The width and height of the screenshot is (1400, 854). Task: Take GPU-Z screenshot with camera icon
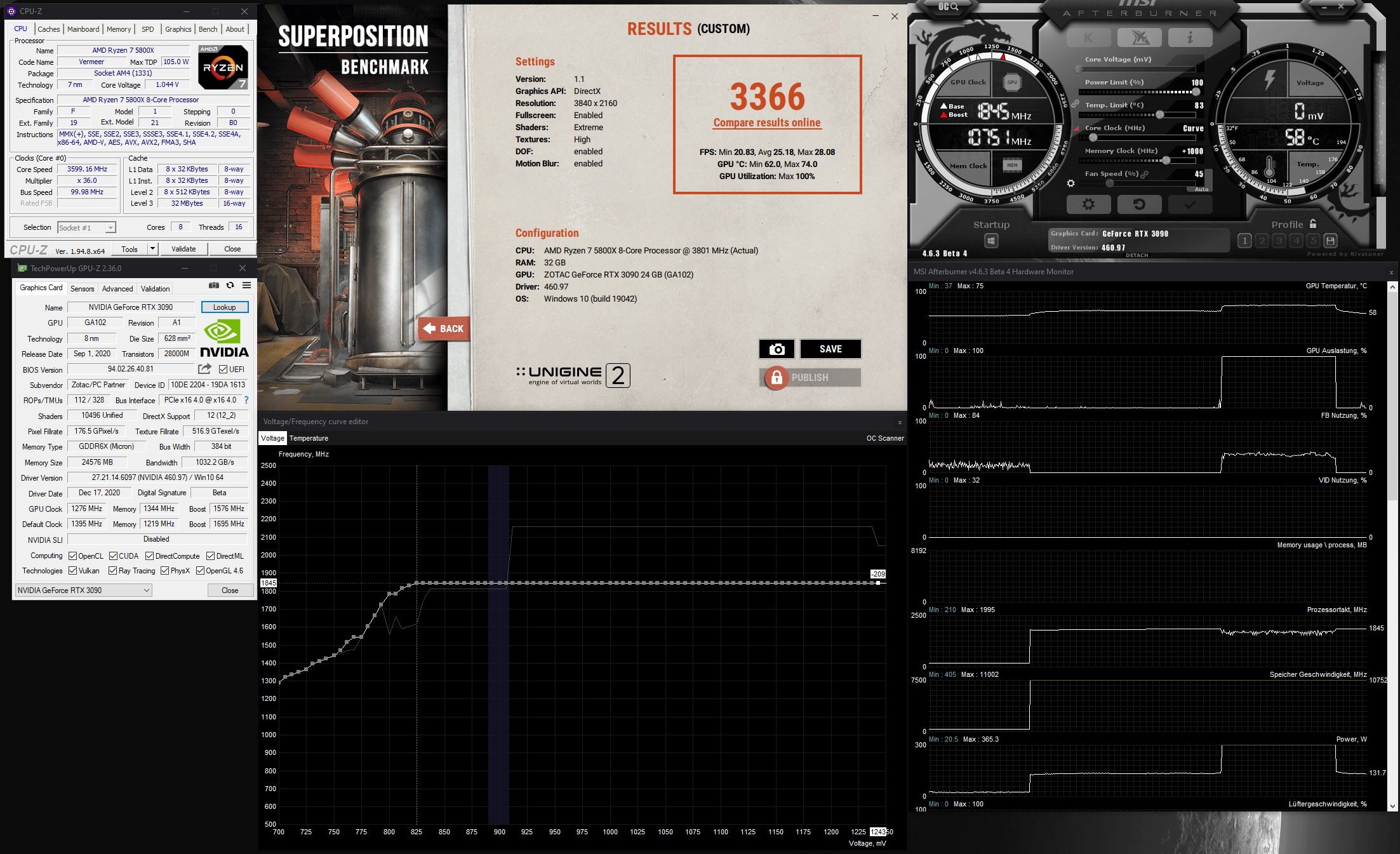[214, 286]
